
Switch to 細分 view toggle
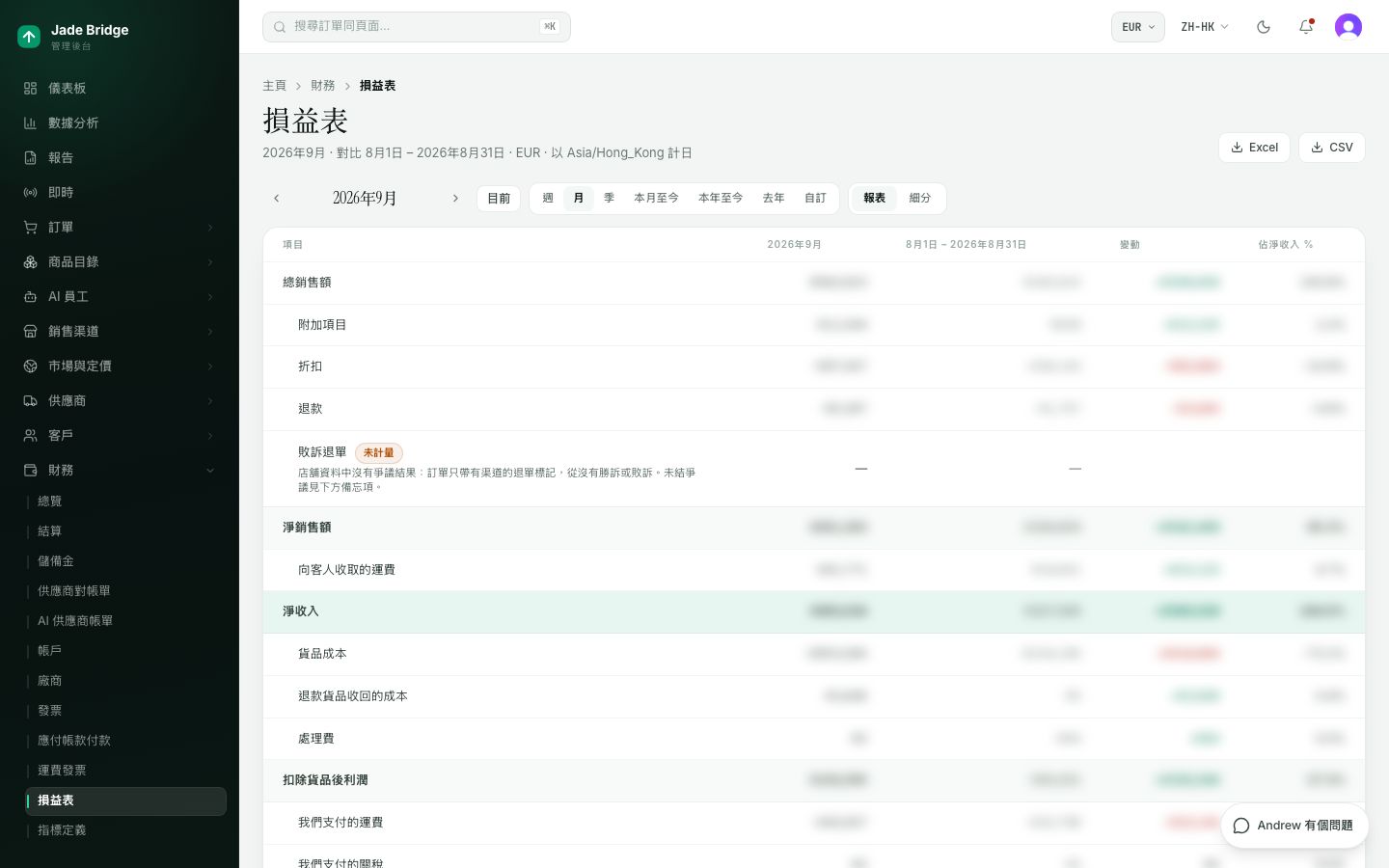(x=920, y=199)
